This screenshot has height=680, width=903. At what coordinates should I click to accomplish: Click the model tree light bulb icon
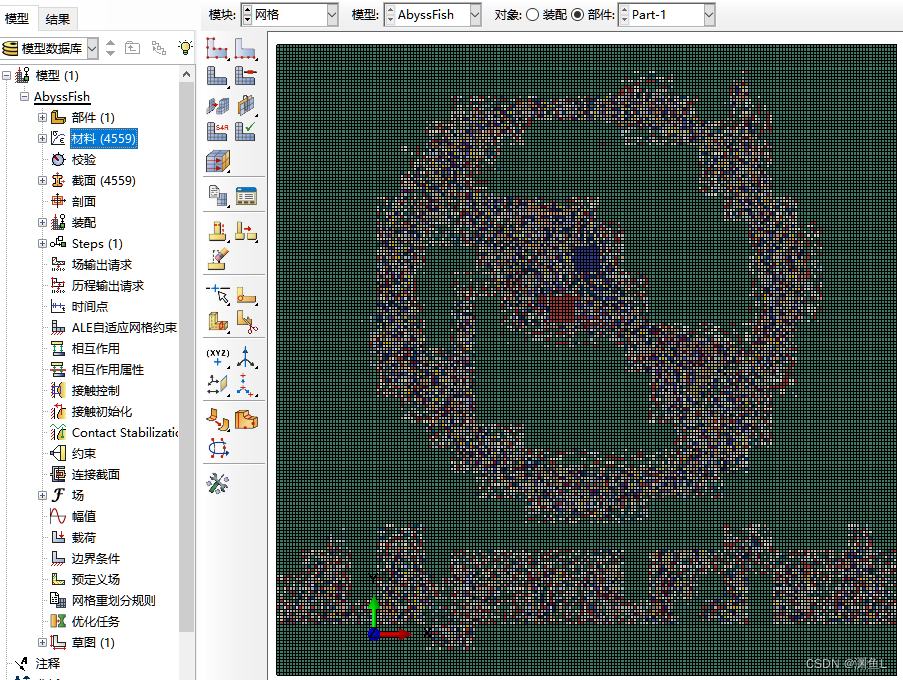tap(185, 48)
